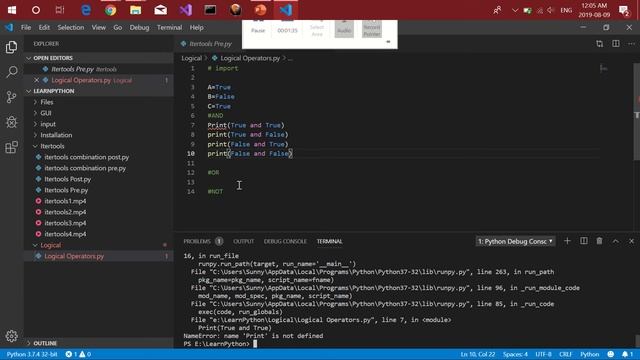Open the Terminal menu

[x=169, y=27]
